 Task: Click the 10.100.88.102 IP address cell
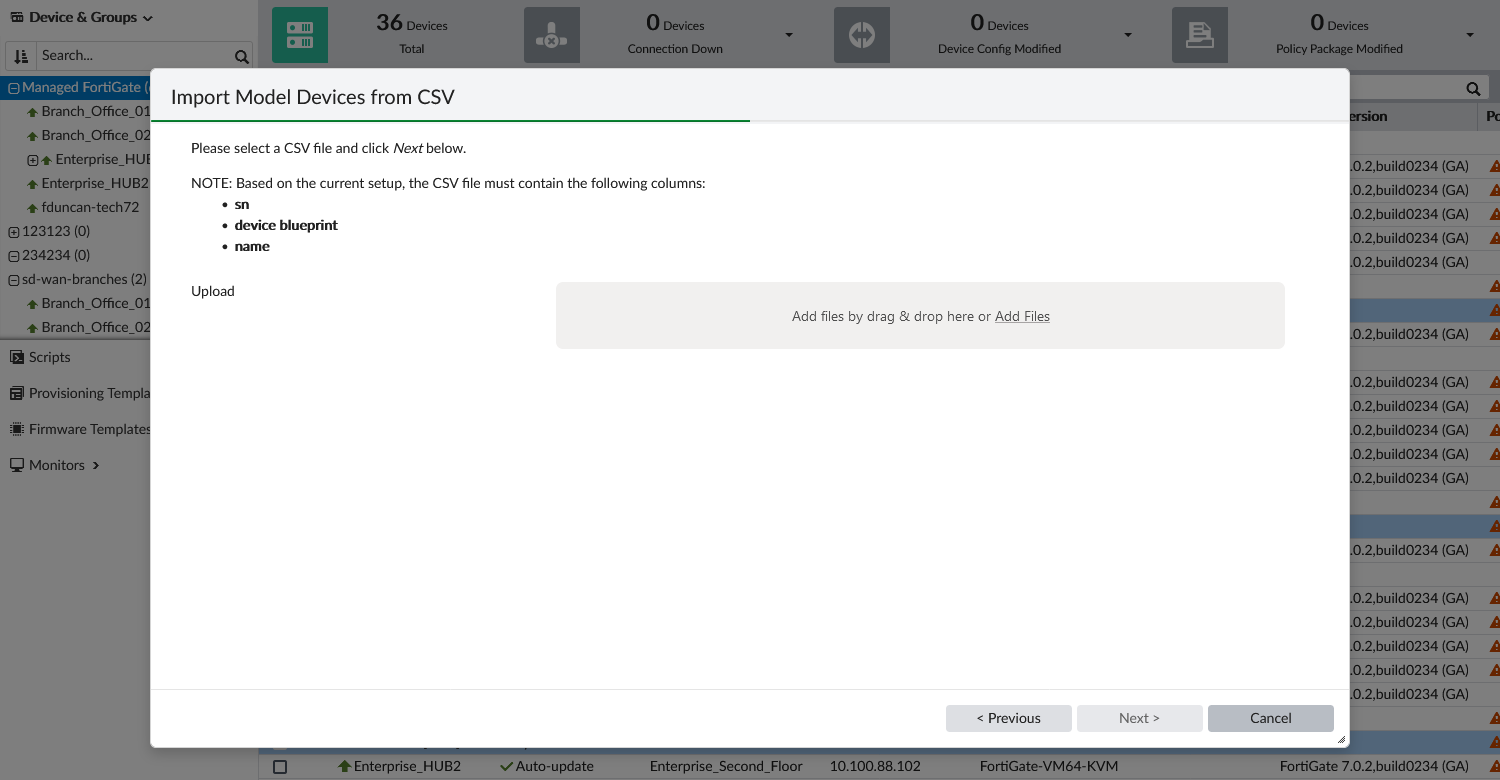pyautogui.click(x=875, y=766)
